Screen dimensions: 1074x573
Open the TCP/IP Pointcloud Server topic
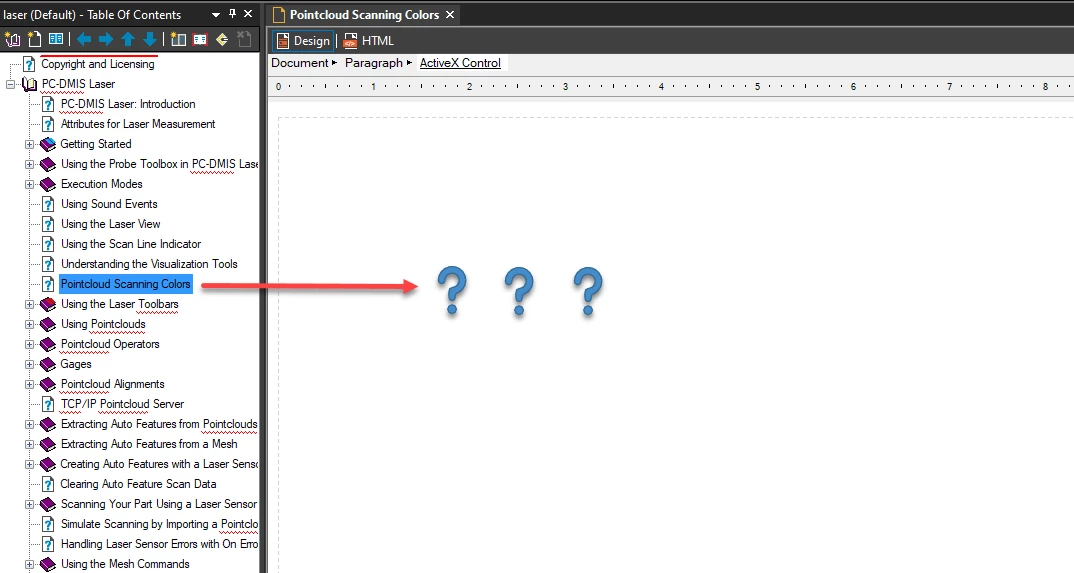coord(122,404)
